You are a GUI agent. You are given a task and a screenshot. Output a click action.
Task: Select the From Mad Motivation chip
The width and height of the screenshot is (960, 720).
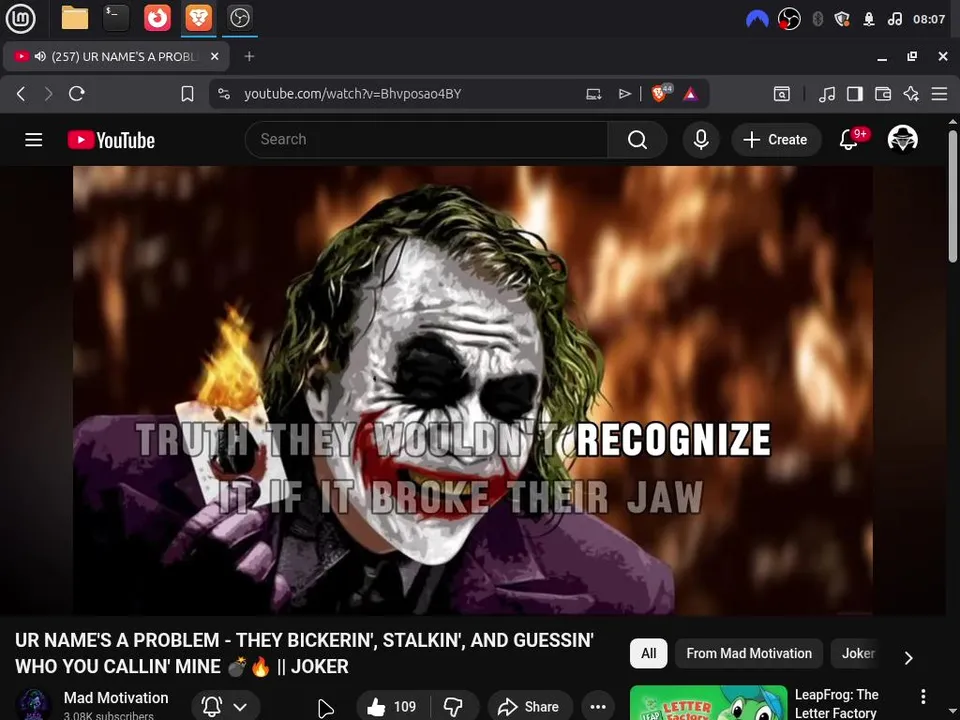point(749,653)
